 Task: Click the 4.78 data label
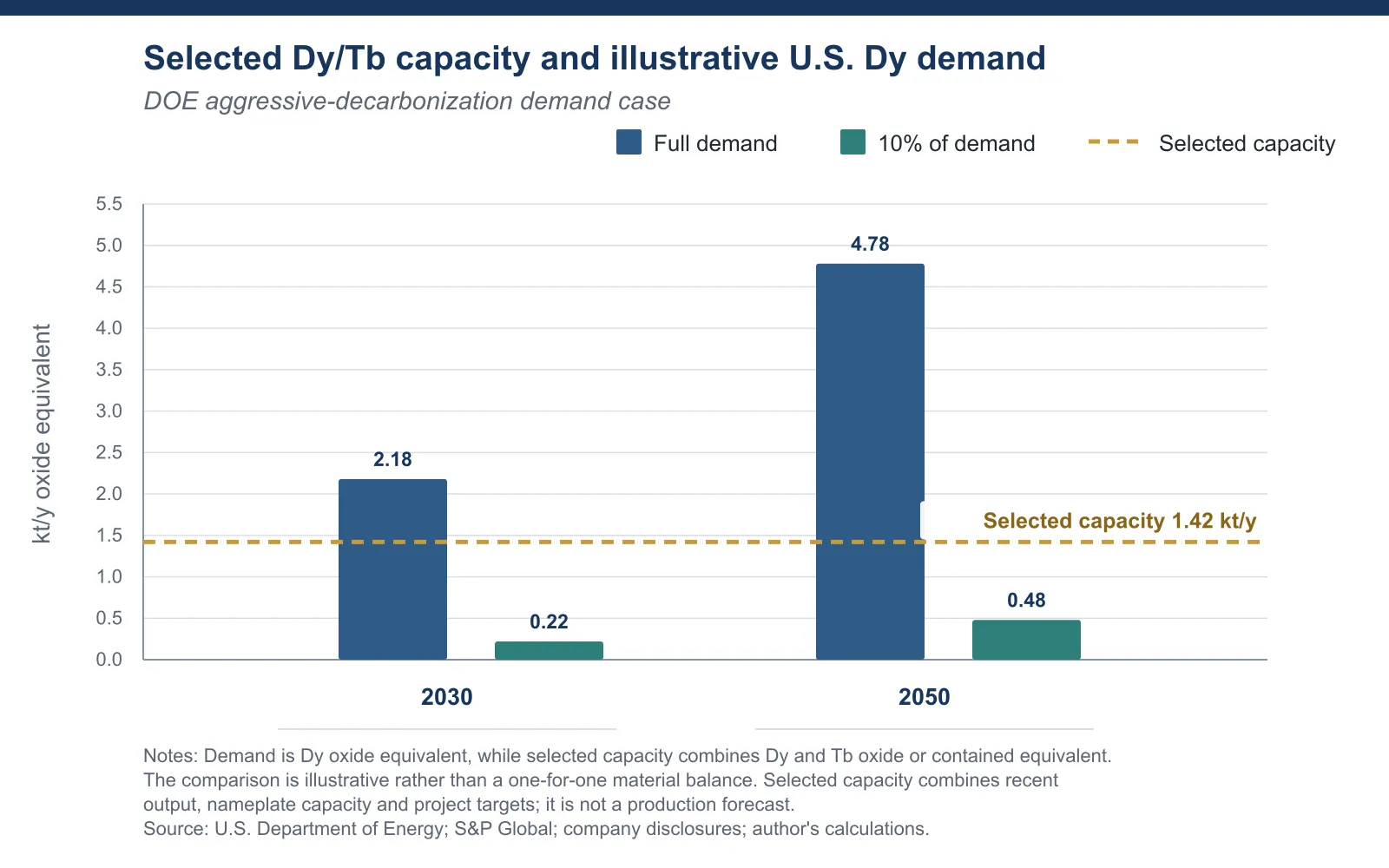click(870, 244)
